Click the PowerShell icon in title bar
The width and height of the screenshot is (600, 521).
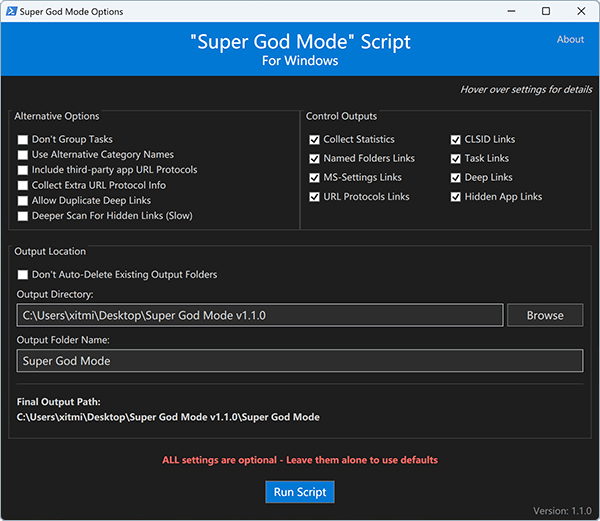coord(11,11)
